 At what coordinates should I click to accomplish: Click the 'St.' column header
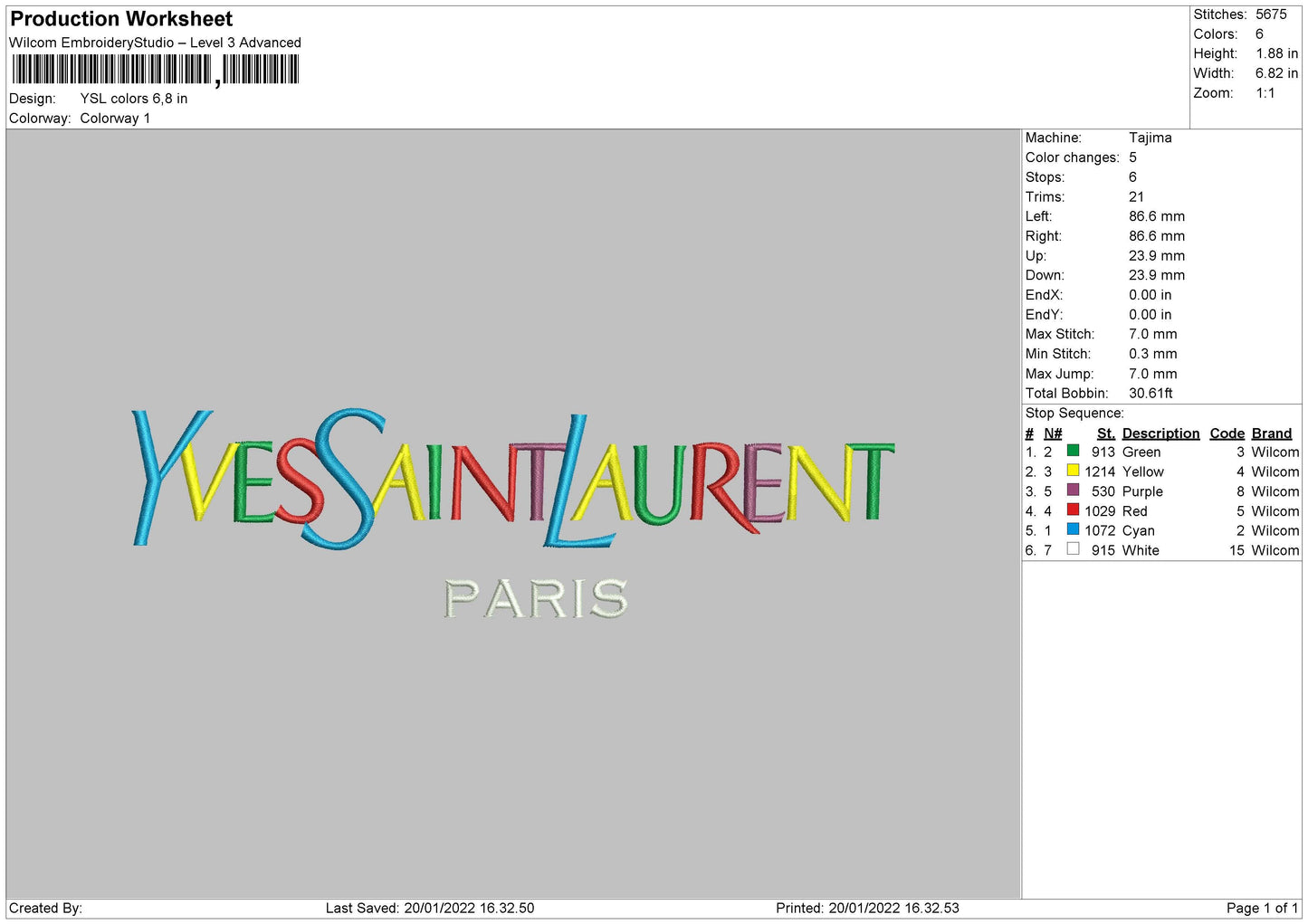click(1106, 433)
